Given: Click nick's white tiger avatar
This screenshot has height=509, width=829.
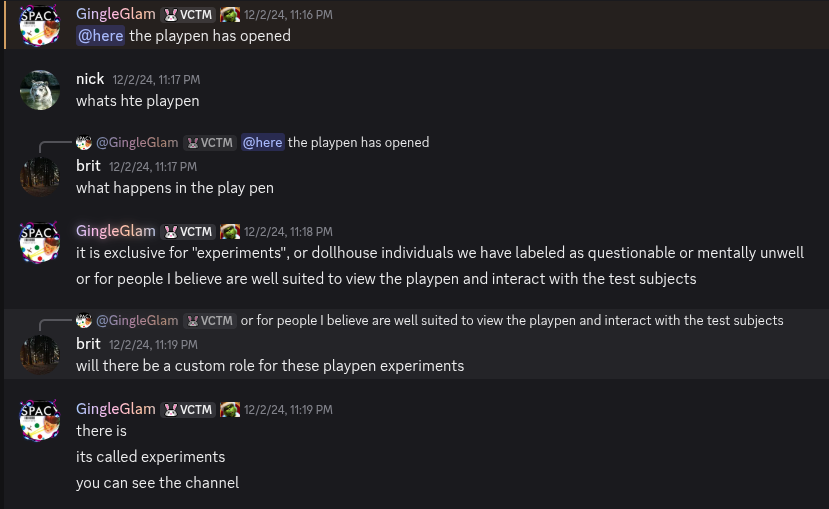Looking at the screenshot, I should (40, 90).
